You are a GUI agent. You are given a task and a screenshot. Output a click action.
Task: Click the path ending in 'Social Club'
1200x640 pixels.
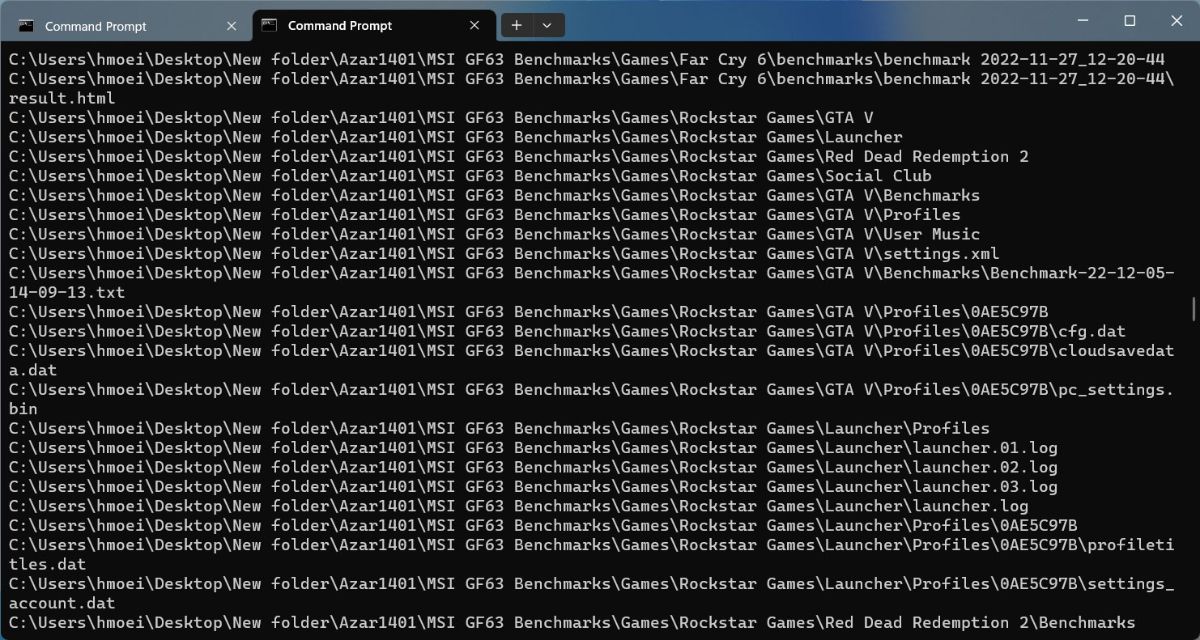pyautogui.click(x=470, y=176)
